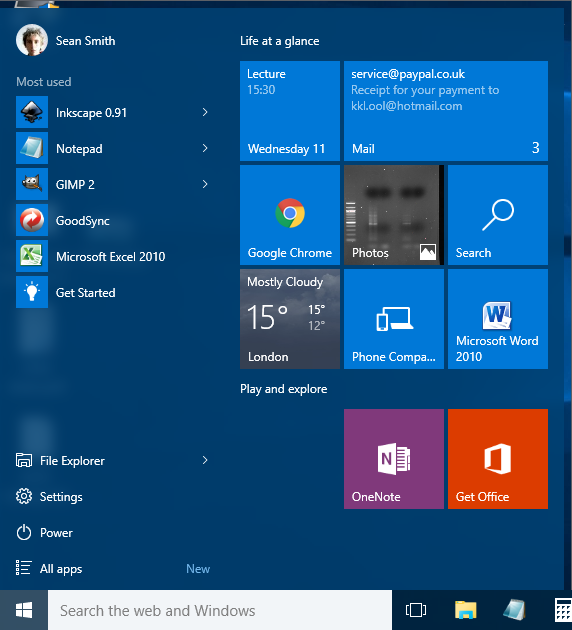
Task: Click the Search the web and Windows box
Action: (220, 610)
